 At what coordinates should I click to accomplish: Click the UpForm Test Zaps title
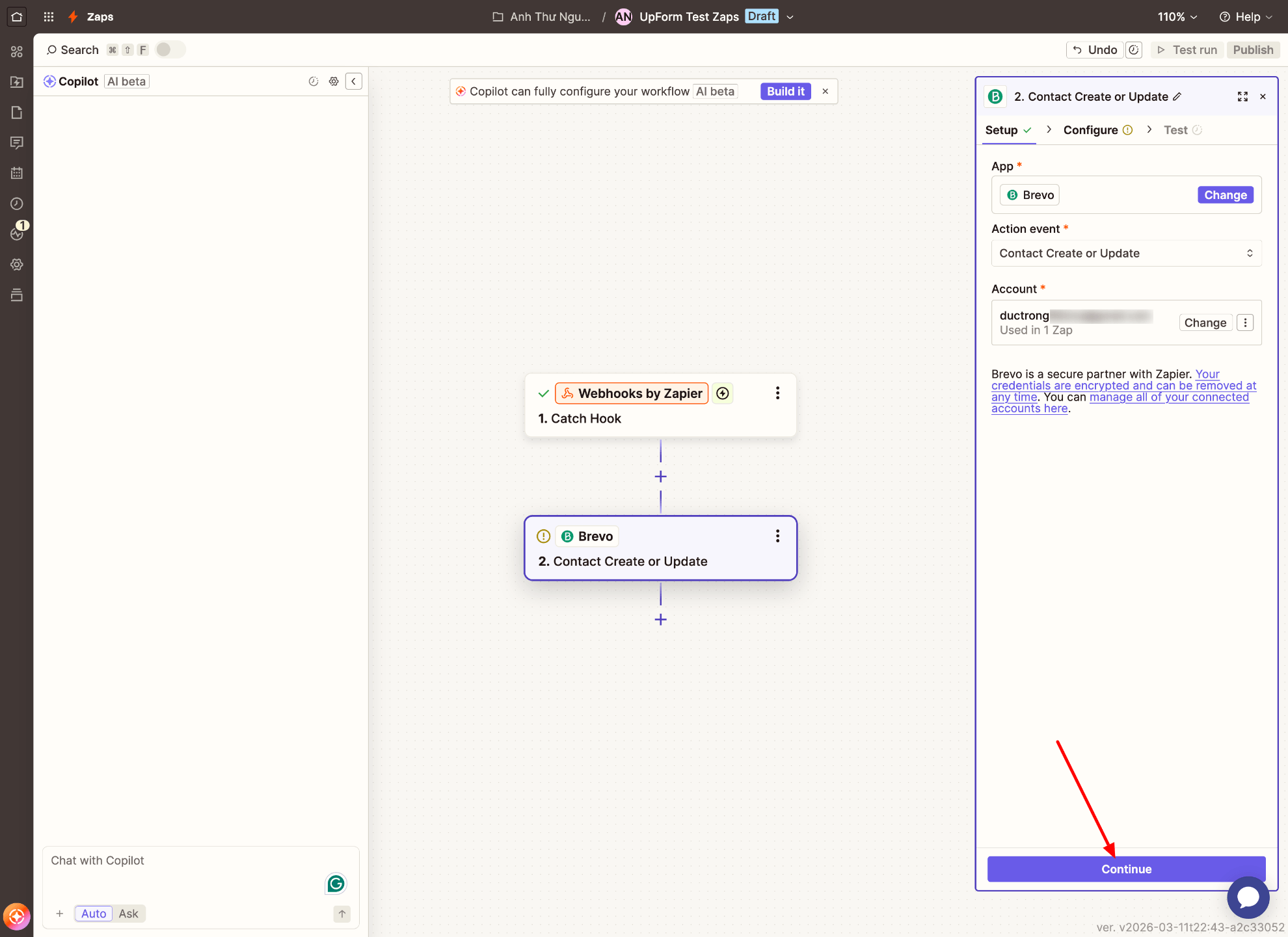tap(689, 17)
